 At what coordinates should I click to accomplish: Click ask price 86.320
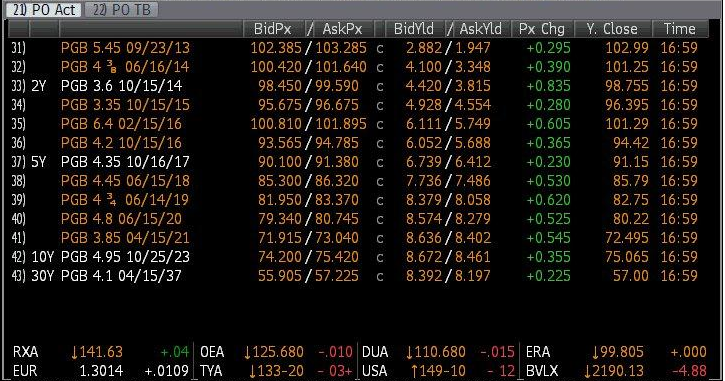pos(337,180)
